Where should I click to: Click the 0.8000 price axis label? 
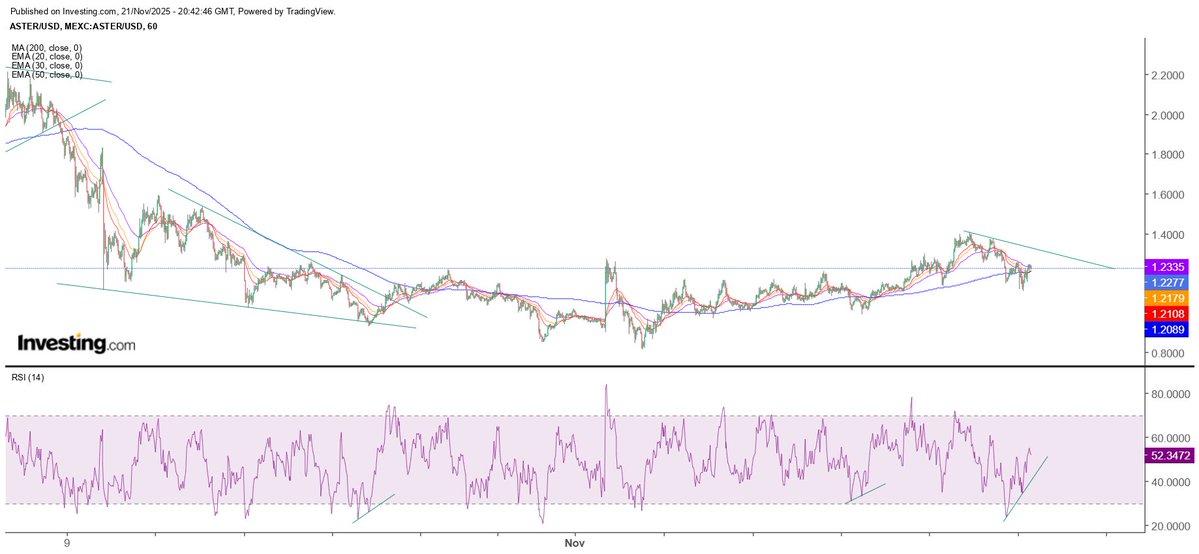[1168, 354]
